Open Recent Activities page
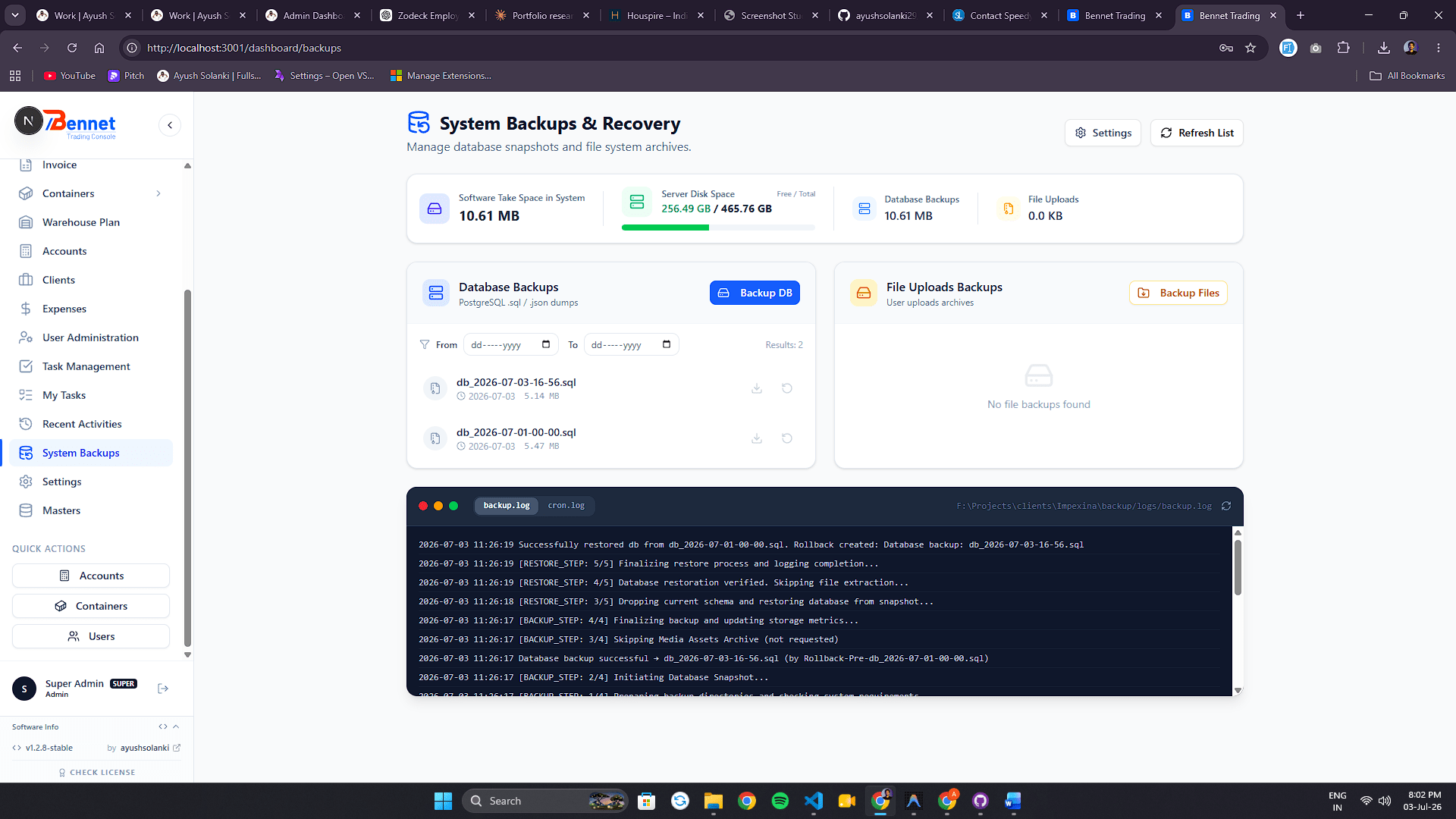Screen dimensions: 1456x819 [x=91, y=424]
